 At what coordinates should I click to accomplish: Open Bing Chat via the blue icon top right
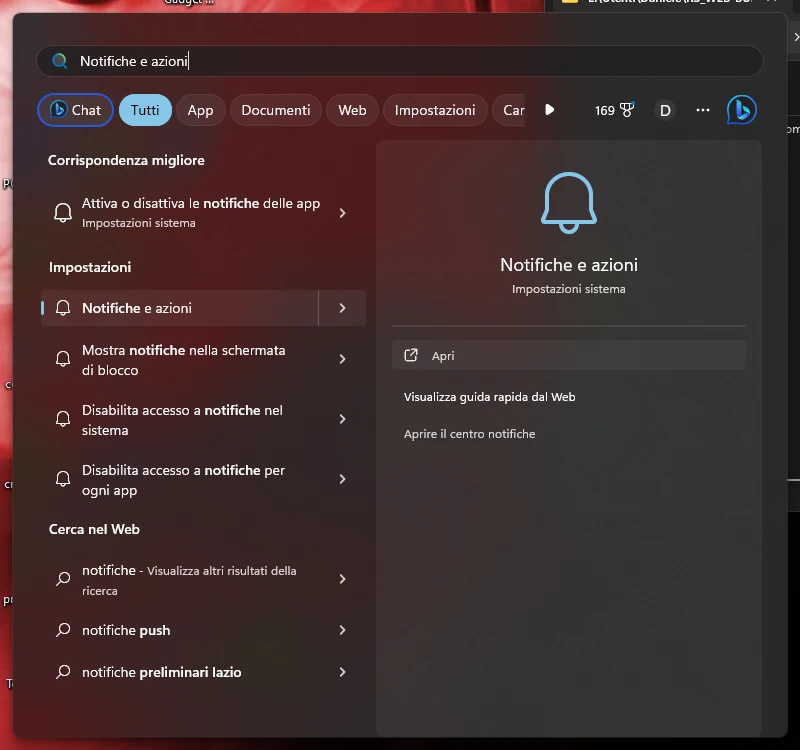point(741,110)
